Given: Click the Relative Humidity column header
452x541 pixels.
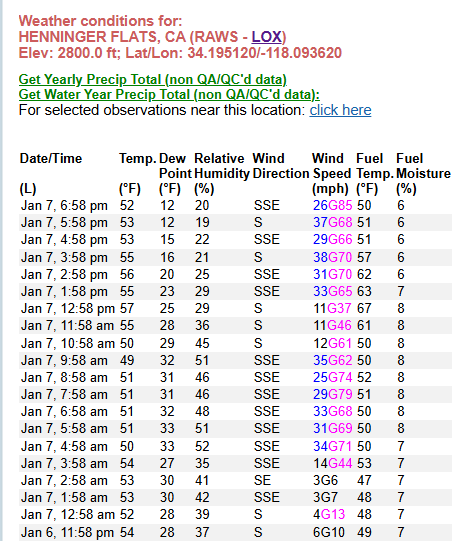Looking at the screenshot, I should (222, 174).
